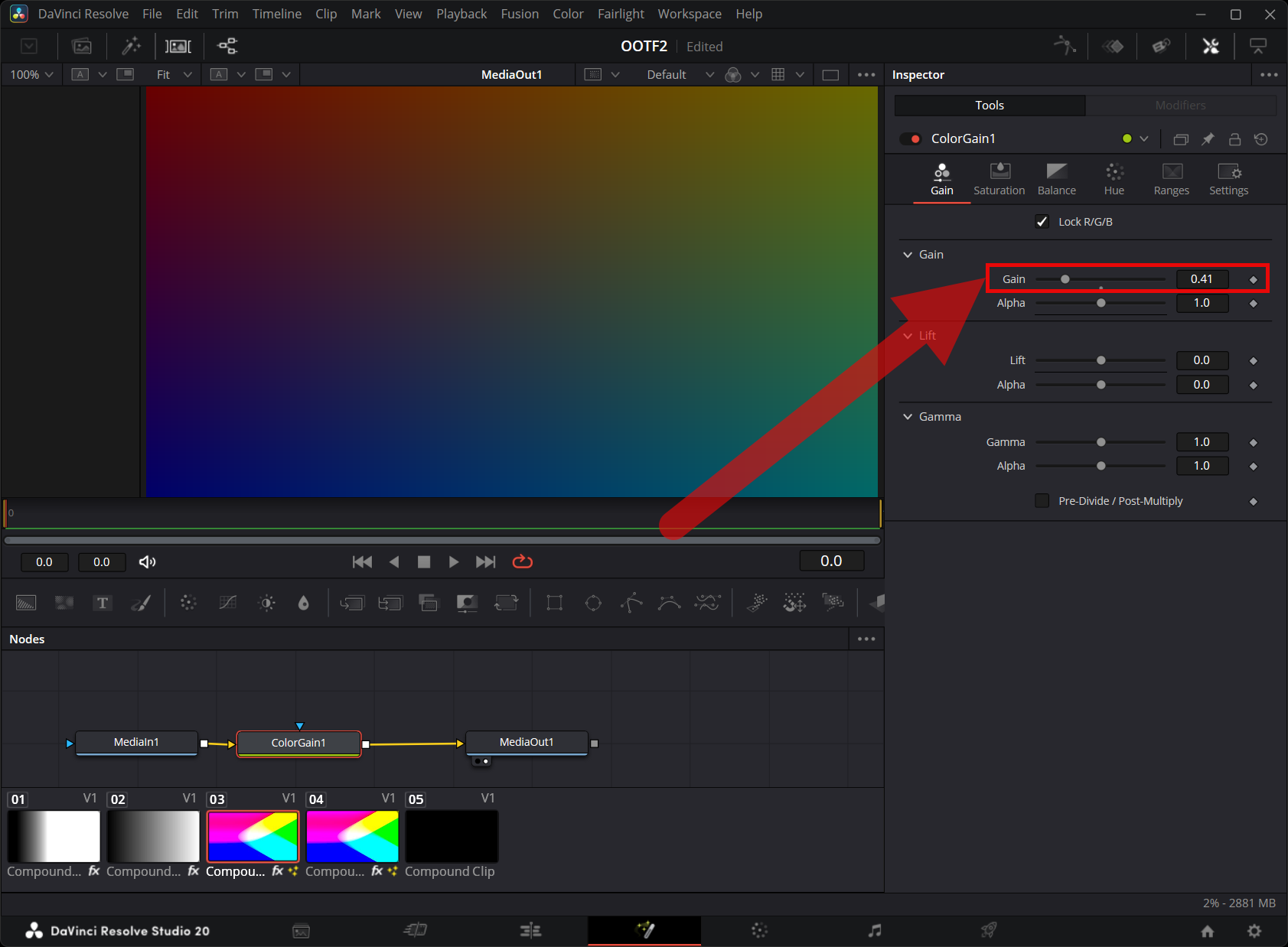Viewport: 1288px width, 947px height.
Task: Add a Color Curves node
Action: pos(227,603)
